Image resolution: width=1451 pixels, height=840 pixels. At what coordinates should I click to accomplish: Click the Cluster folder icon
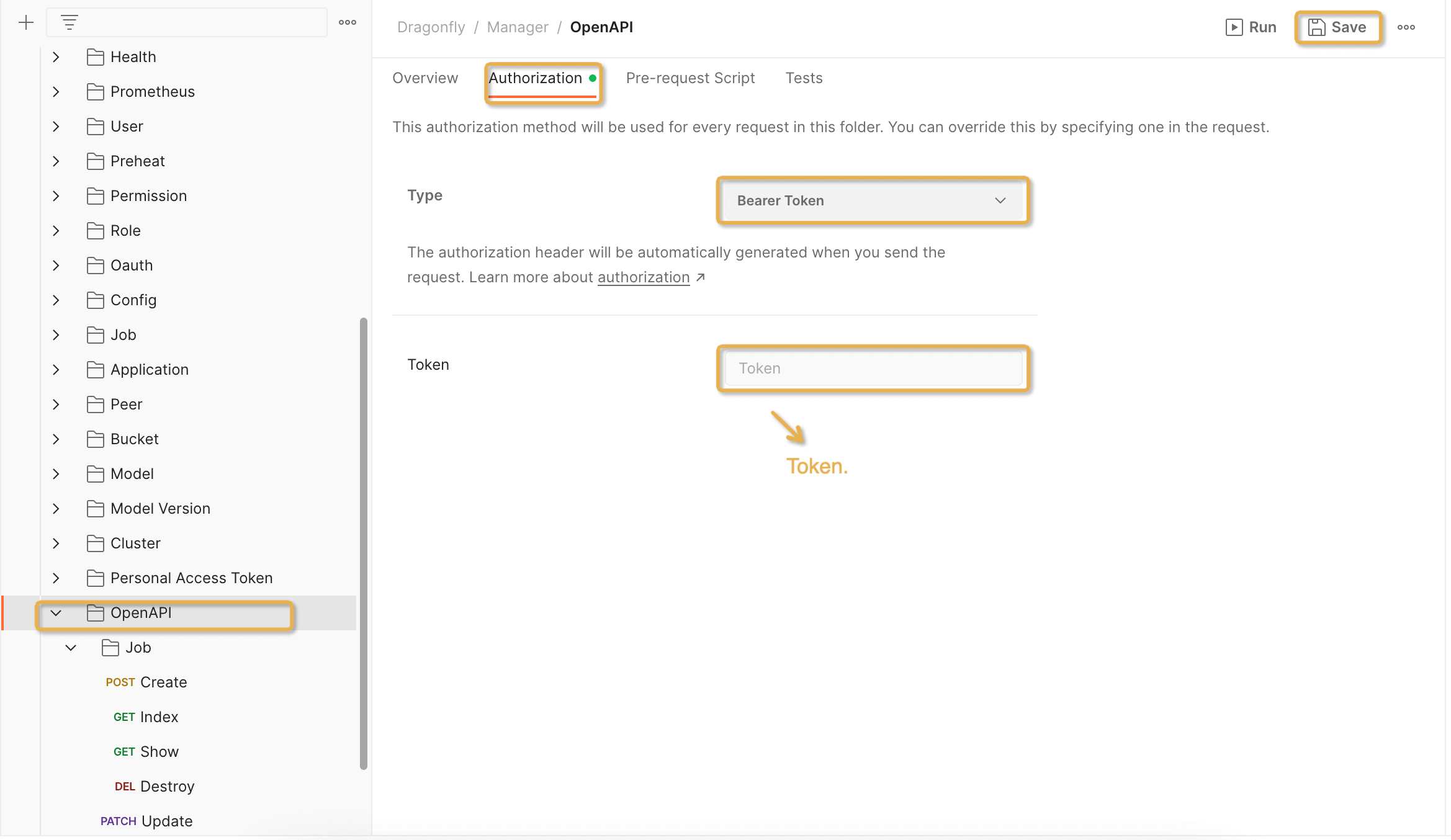96,543
